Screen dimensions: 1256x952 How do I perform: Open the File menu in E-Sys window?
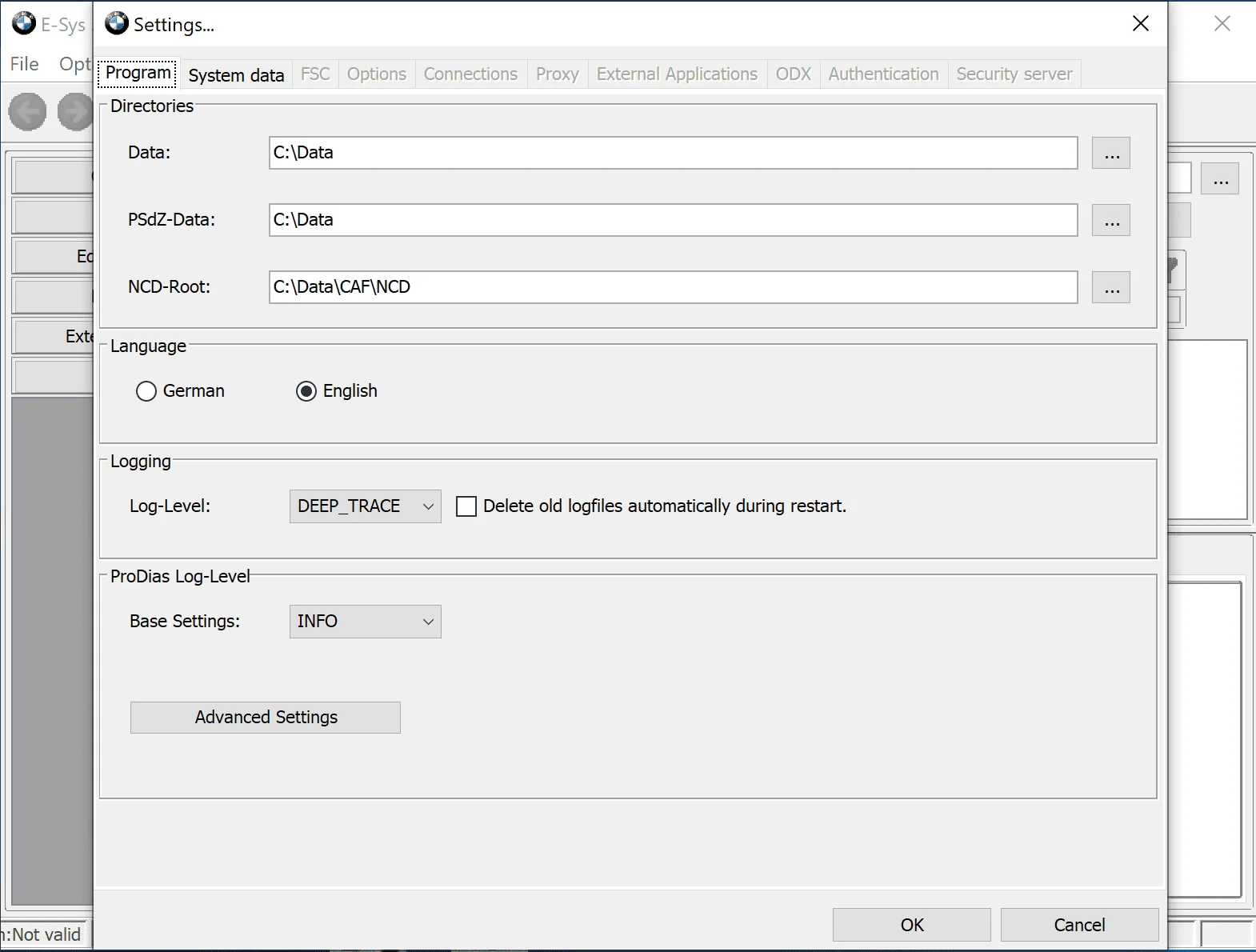25,64
